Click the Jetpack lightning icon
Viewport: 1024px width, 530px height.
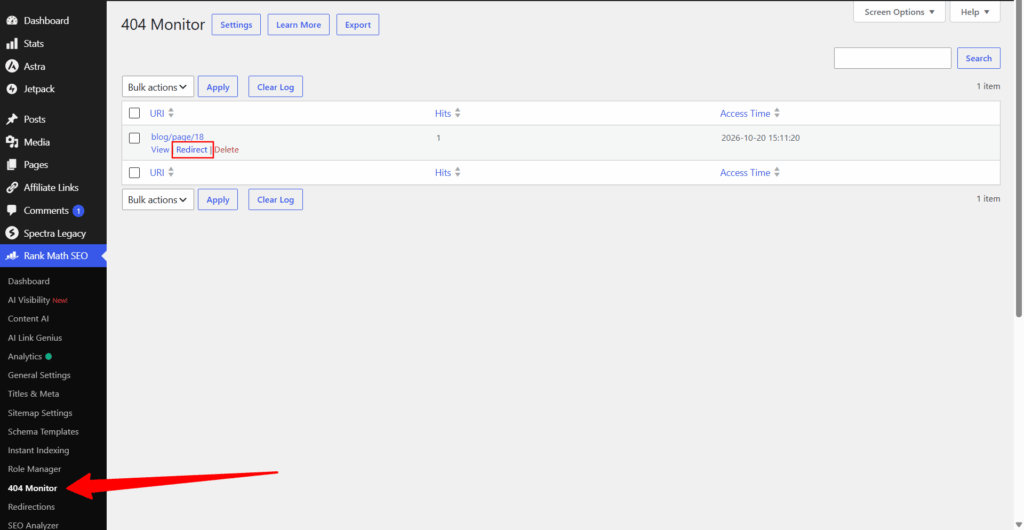coord(12,89)
